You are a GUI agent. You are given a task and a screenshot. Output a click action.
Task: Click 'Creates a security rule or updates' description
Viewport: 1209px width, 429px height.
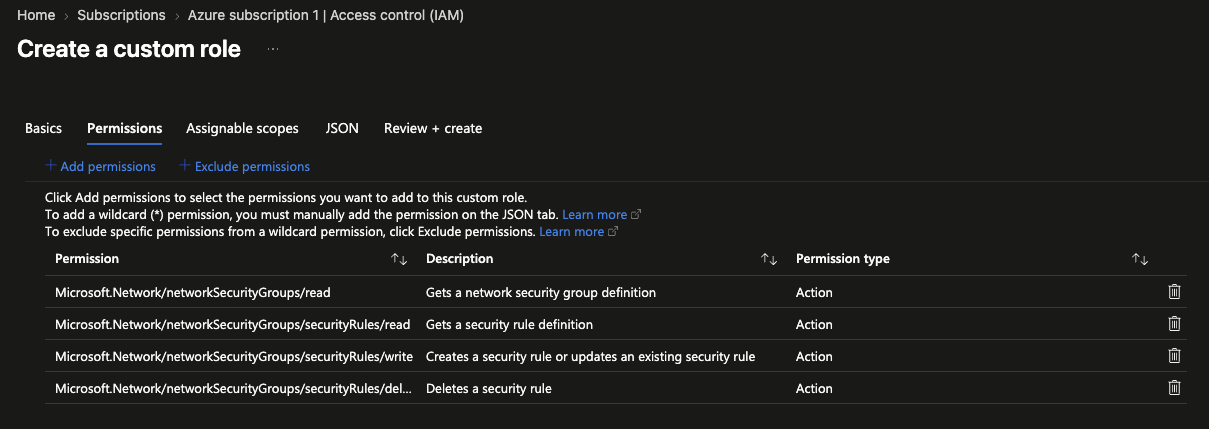[x=591, y=356]
